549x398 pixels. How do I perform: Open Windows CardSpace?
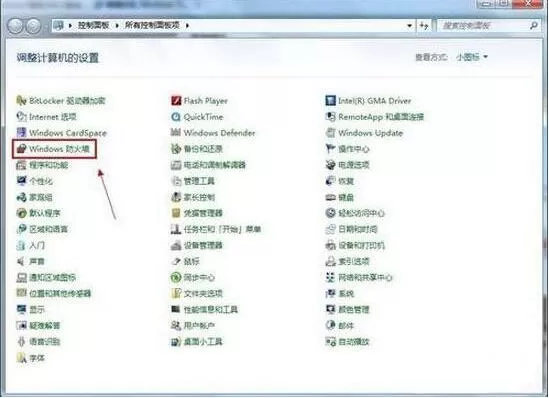point(61,133)
